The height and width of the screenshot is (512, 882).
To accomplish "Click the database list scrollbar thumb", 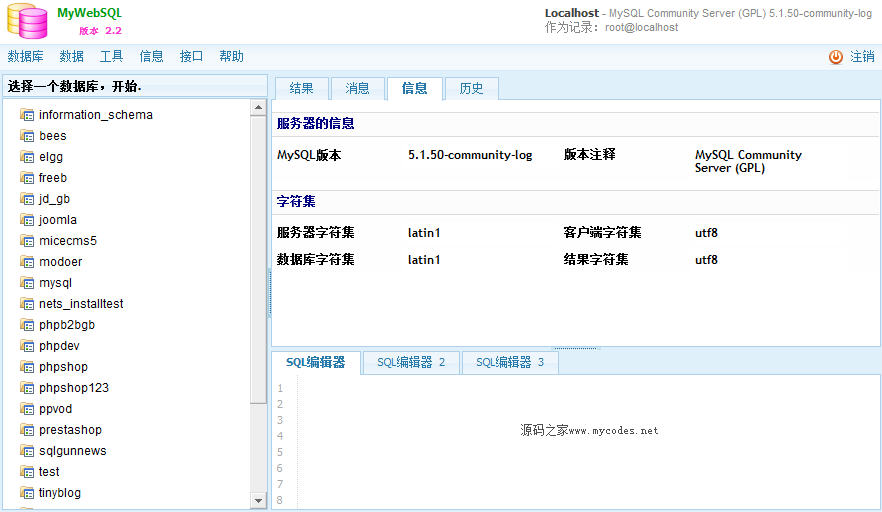I will pos(258,259).
